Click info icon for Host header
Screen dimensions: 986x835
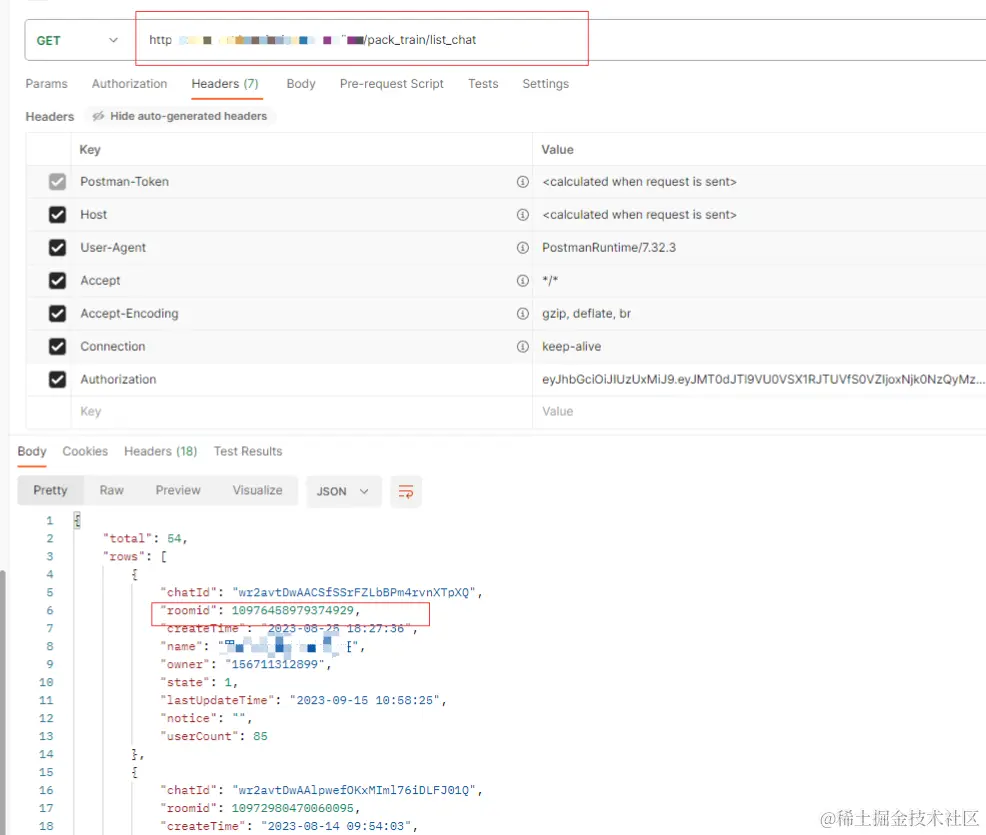[523, 215]
